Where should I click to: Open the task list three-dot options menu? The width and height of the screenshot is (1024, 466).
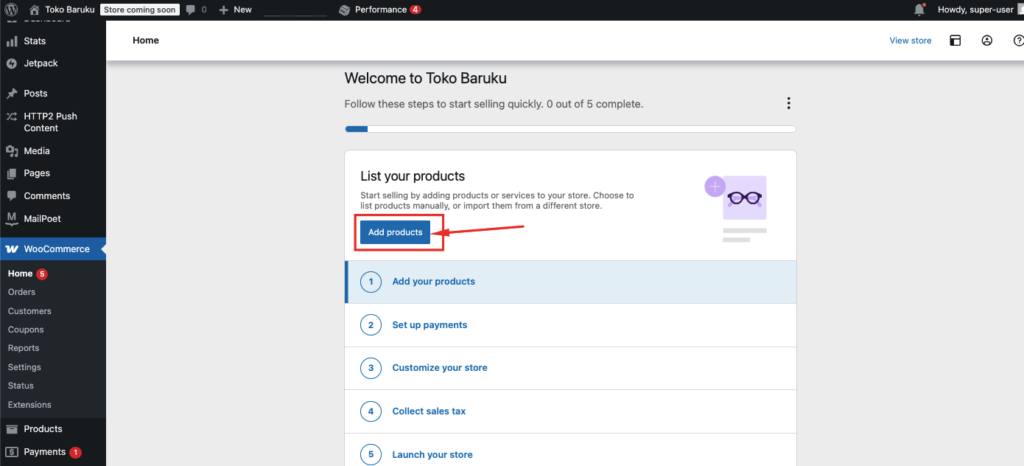pyautogui.click(x=789, y=103)
